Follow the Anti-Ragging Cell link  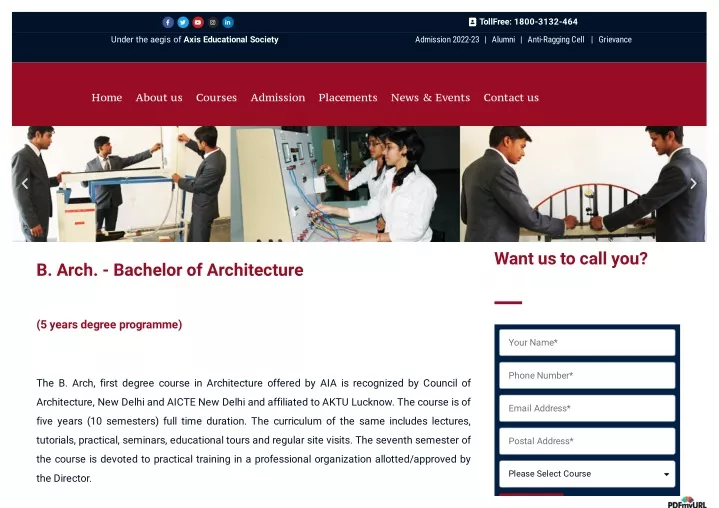point(556,39)
